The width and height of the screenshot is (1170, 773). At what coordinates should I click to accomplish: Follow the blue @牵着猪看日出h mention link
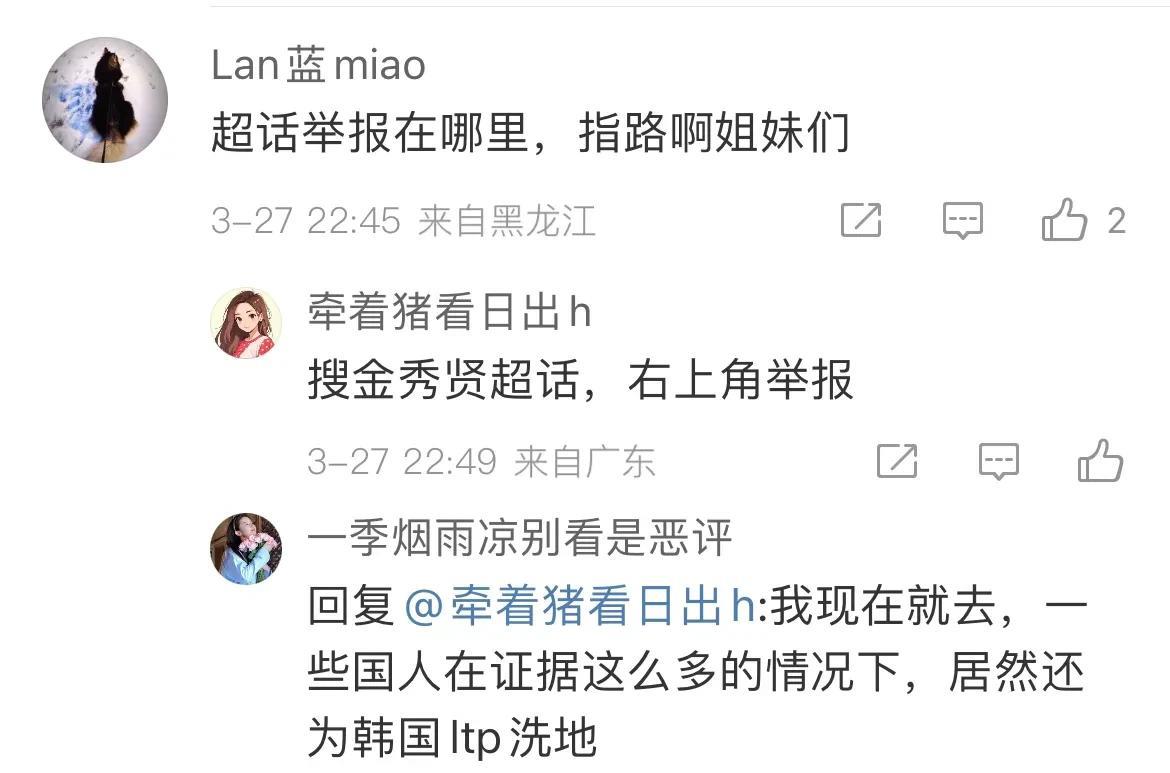pos(580,605)
